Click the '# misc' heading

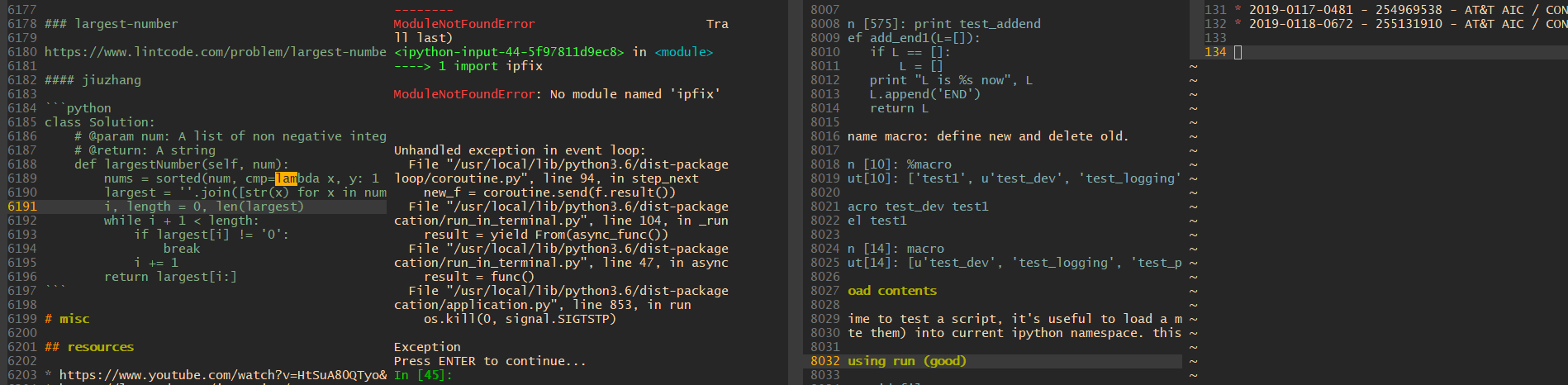click(x=67, y=319)
